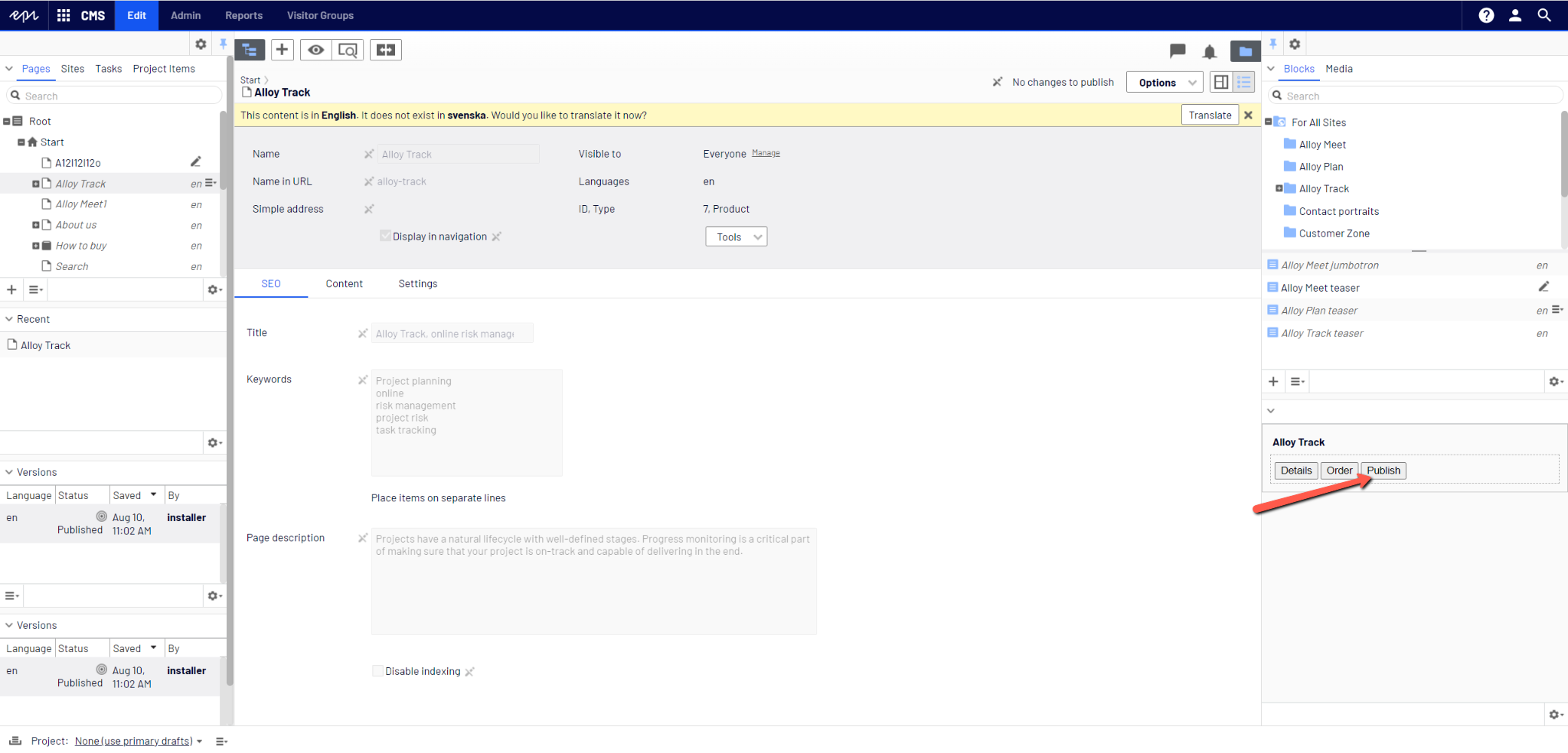Toggle Disable indexing checkbox
The width and height of the screenshot is (1568, 753).
coord(377,670)
